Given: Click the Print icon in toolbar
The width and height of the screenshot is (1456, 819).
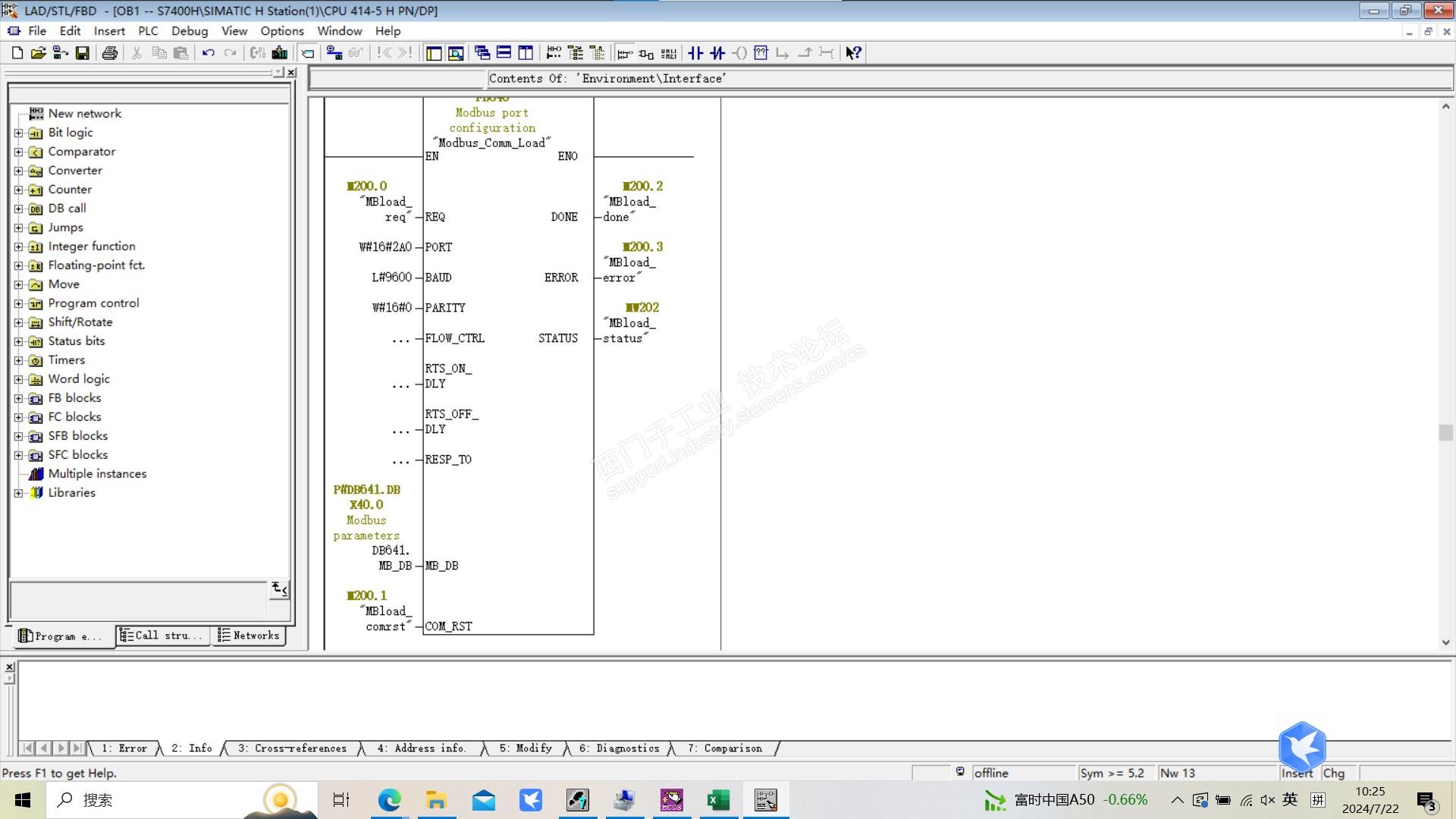Looking at the screenshot, I should 110,53.
